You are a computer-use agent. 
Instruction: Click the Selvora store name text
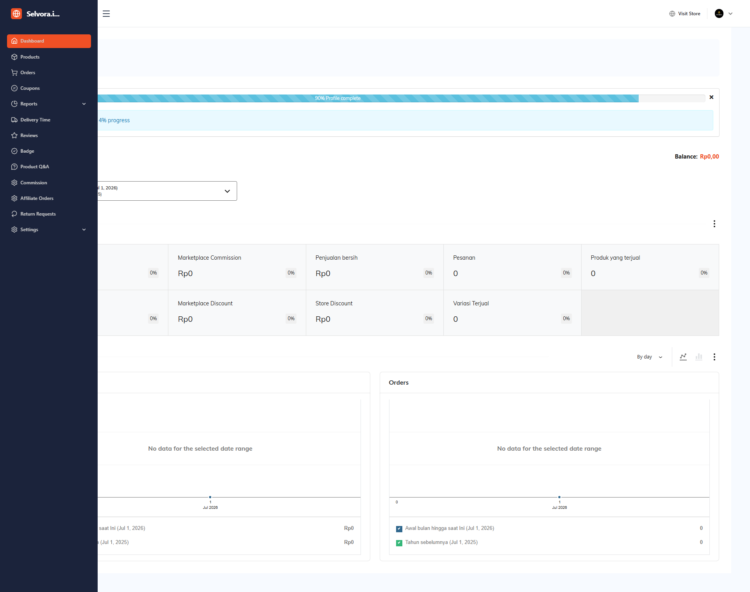tap(43, 14)
